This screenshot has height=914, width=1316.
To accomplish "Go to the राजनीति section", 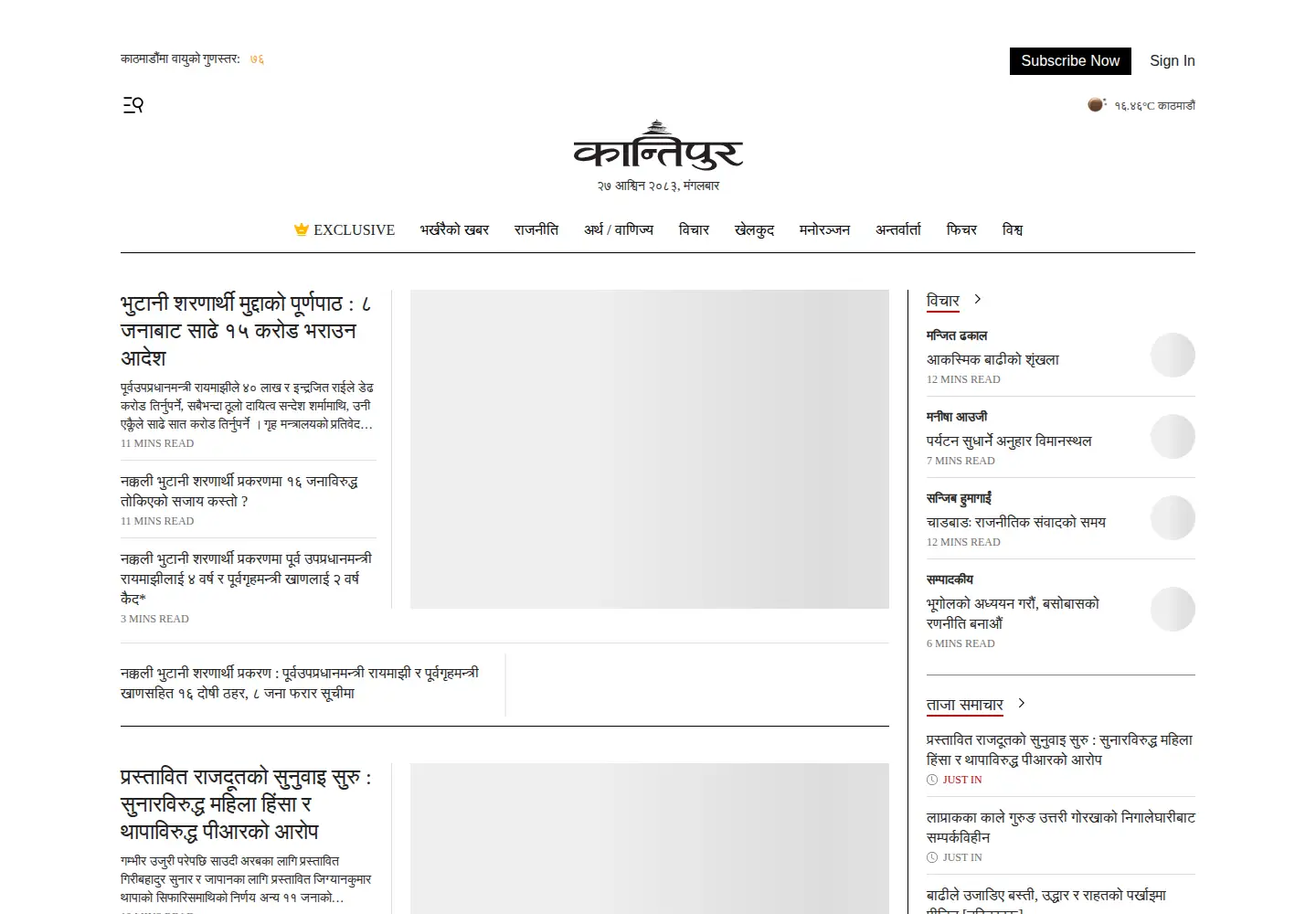I will (x=536, y=230).
